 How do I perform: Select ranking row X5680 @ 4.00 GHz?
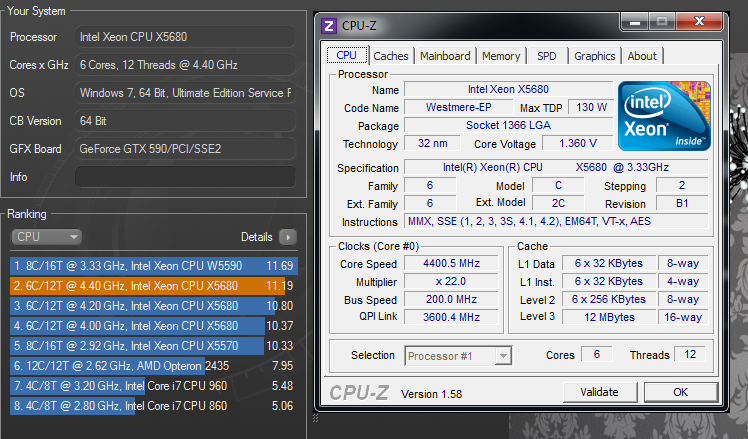click(154, 326)
